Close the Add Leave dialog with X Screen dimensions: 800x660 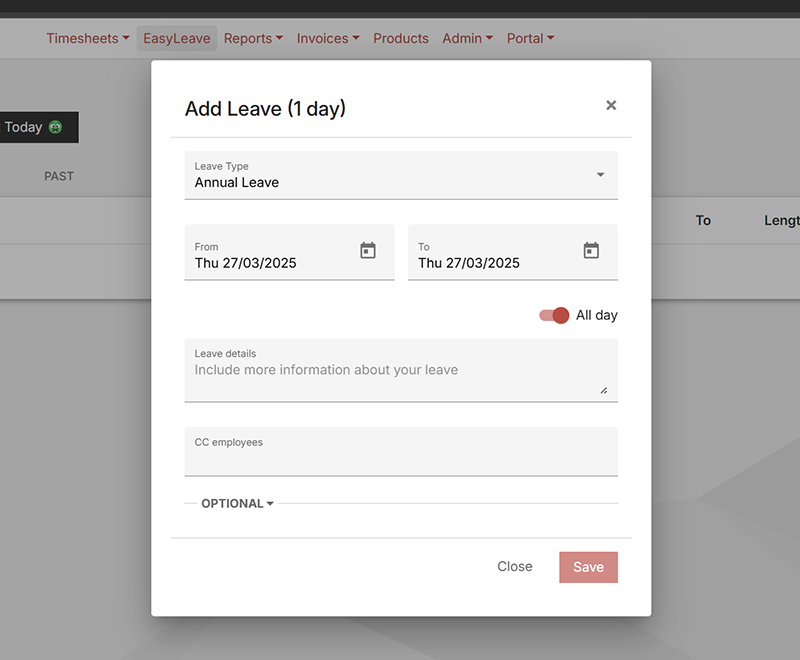click(x=611, y=105)
